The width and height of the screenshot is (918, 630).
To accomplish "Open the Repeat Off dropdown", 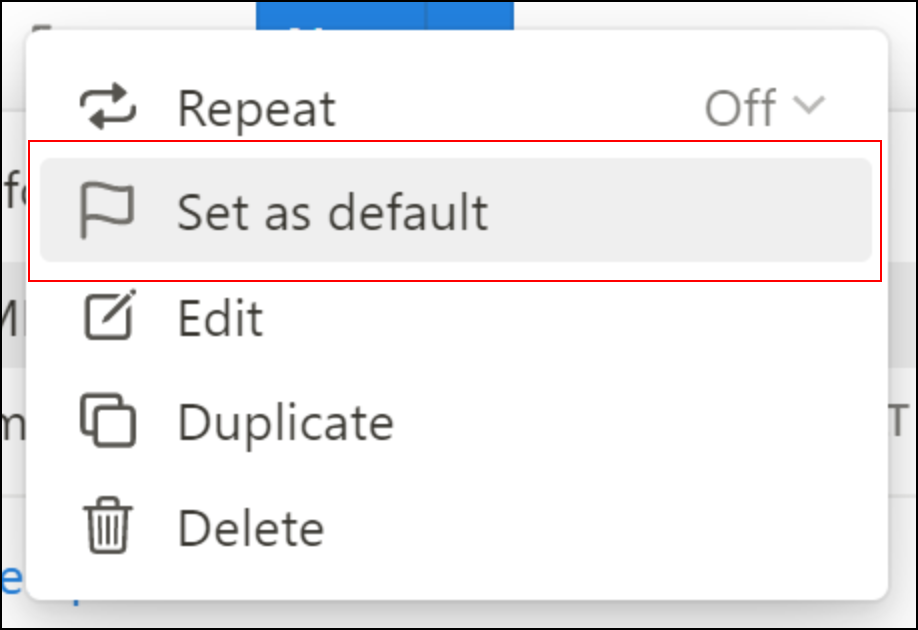I will point(765,108).
